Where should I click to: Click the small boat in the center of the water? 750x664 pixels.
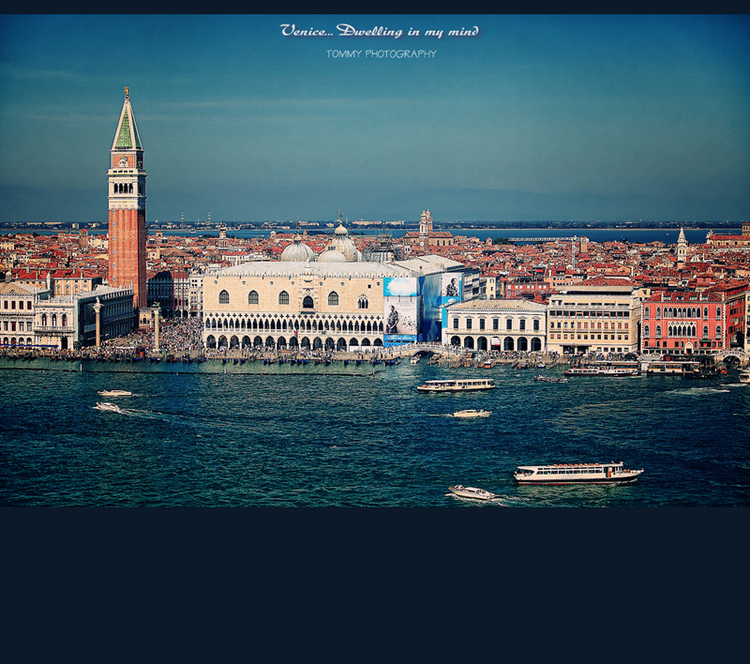coord(470,413)
